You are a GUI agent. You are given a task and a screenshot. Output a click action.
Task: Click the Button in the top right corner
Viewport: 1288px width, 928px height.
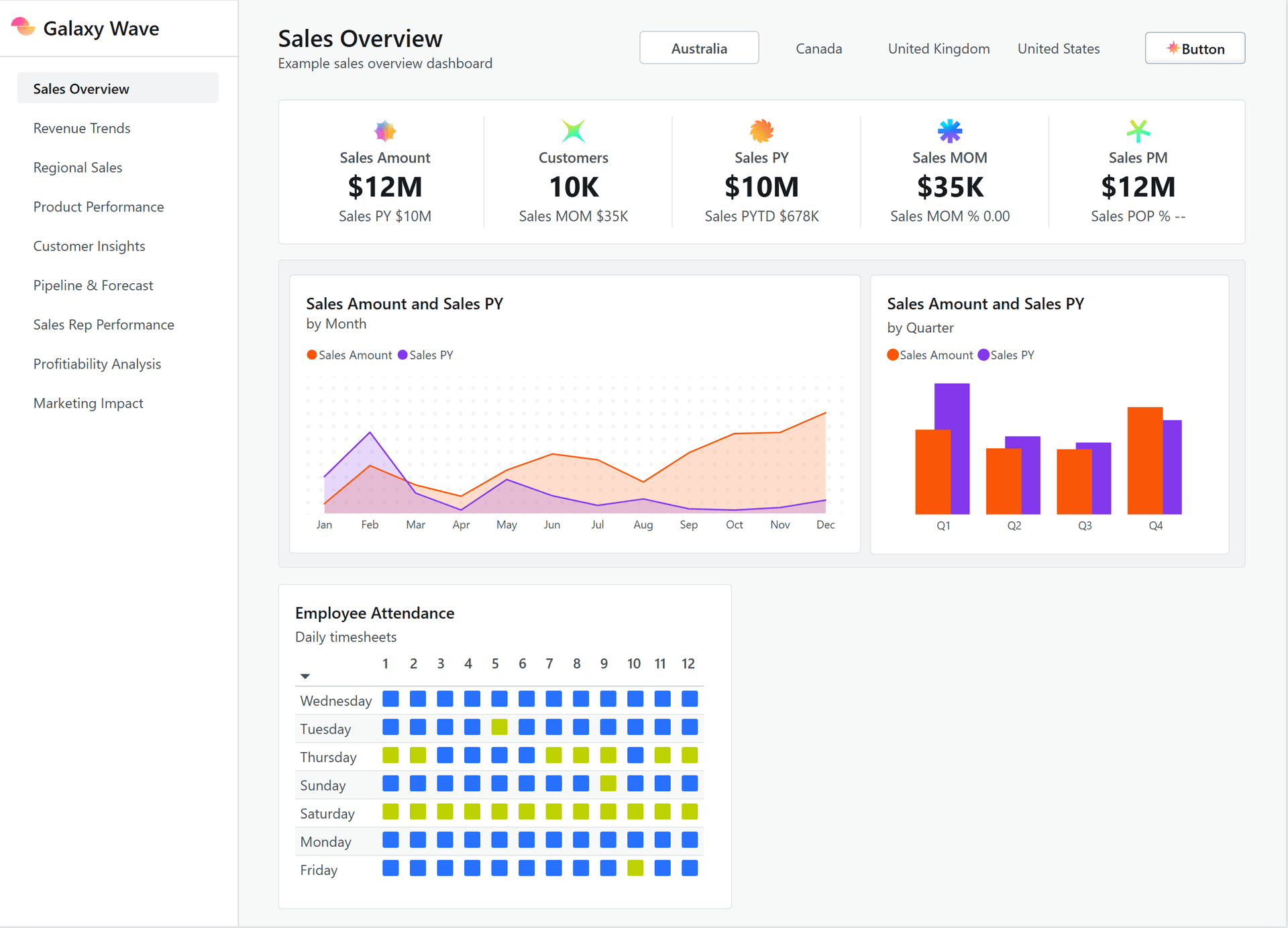[x=1195, y=48]
